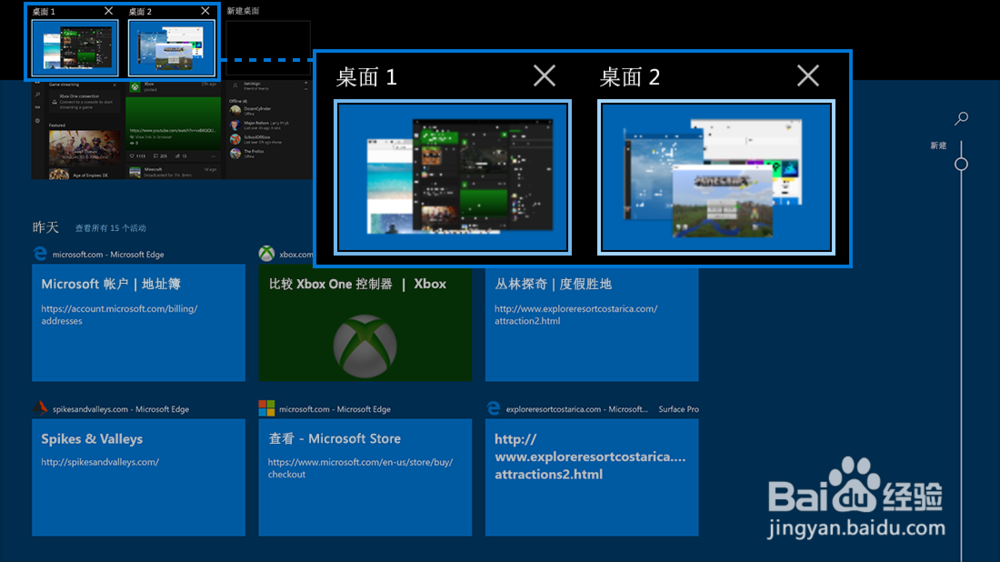Open 查看 - Microsoft Store activity card
The image size is (1000, 562).
click(x=365, y=477)
